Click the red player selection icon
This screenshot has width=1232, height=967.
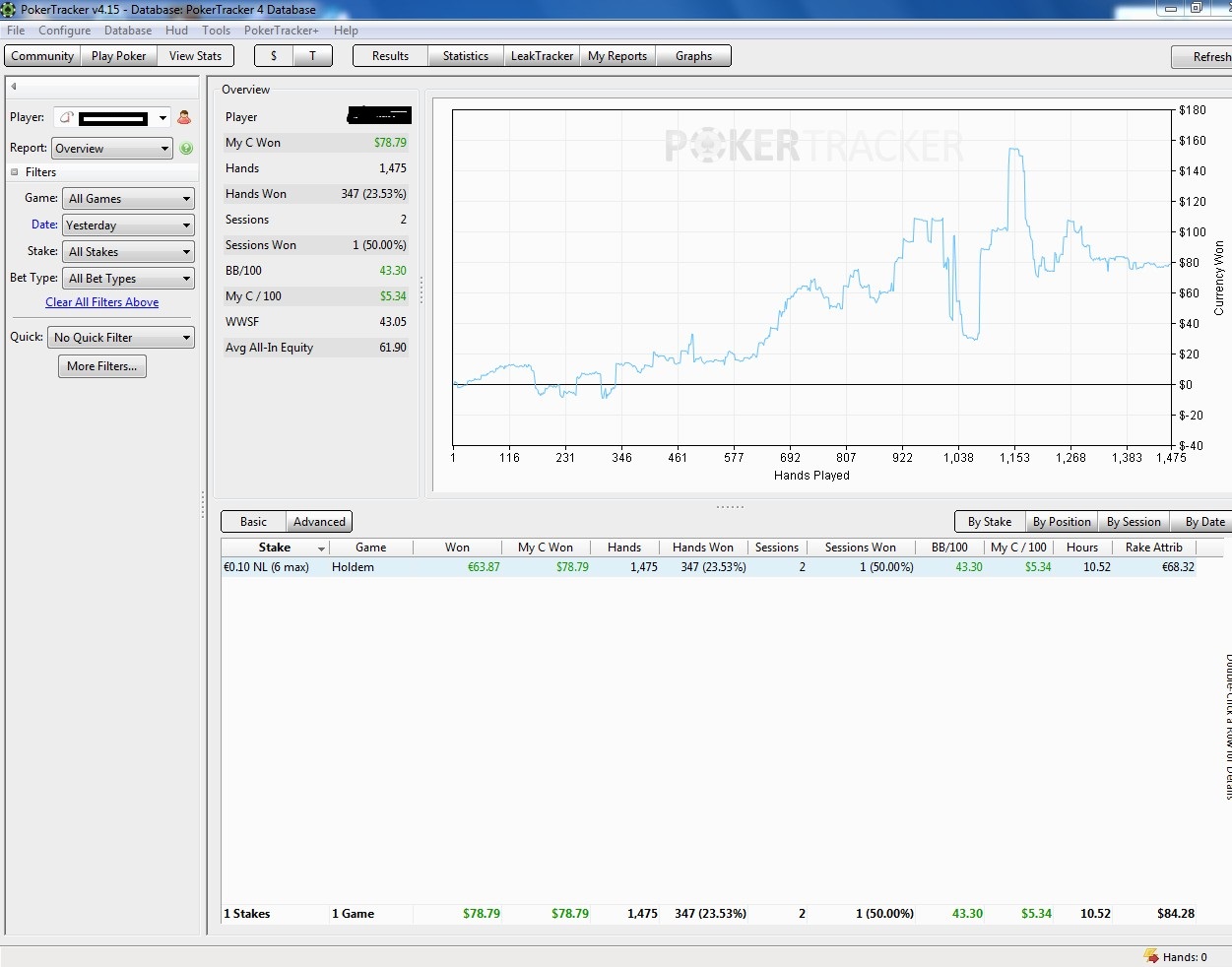pos(184,118)
